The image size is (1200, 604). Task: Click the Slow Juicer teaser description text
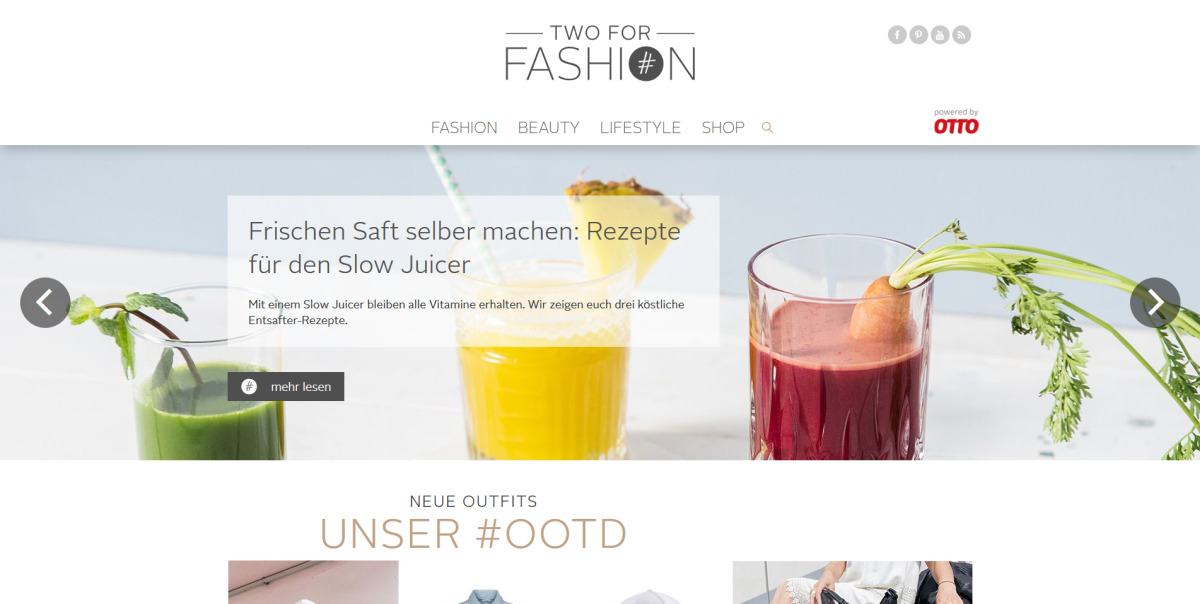[x=466, y=312]
